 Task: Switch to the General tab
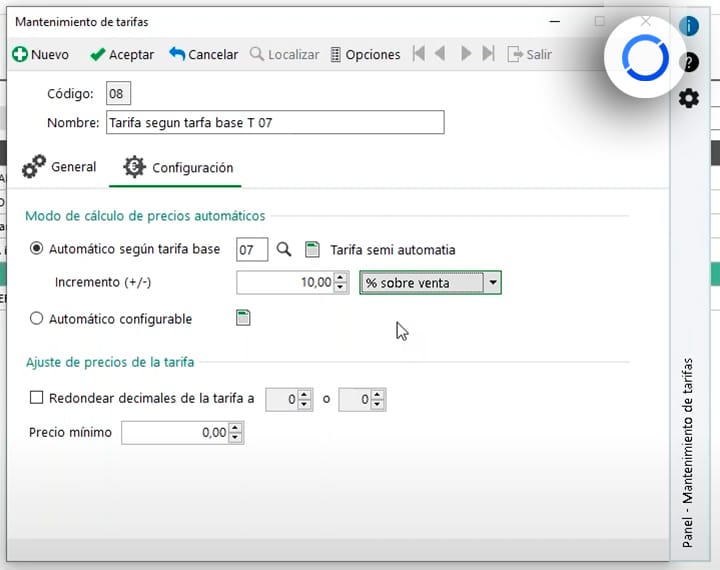[59, 167]
